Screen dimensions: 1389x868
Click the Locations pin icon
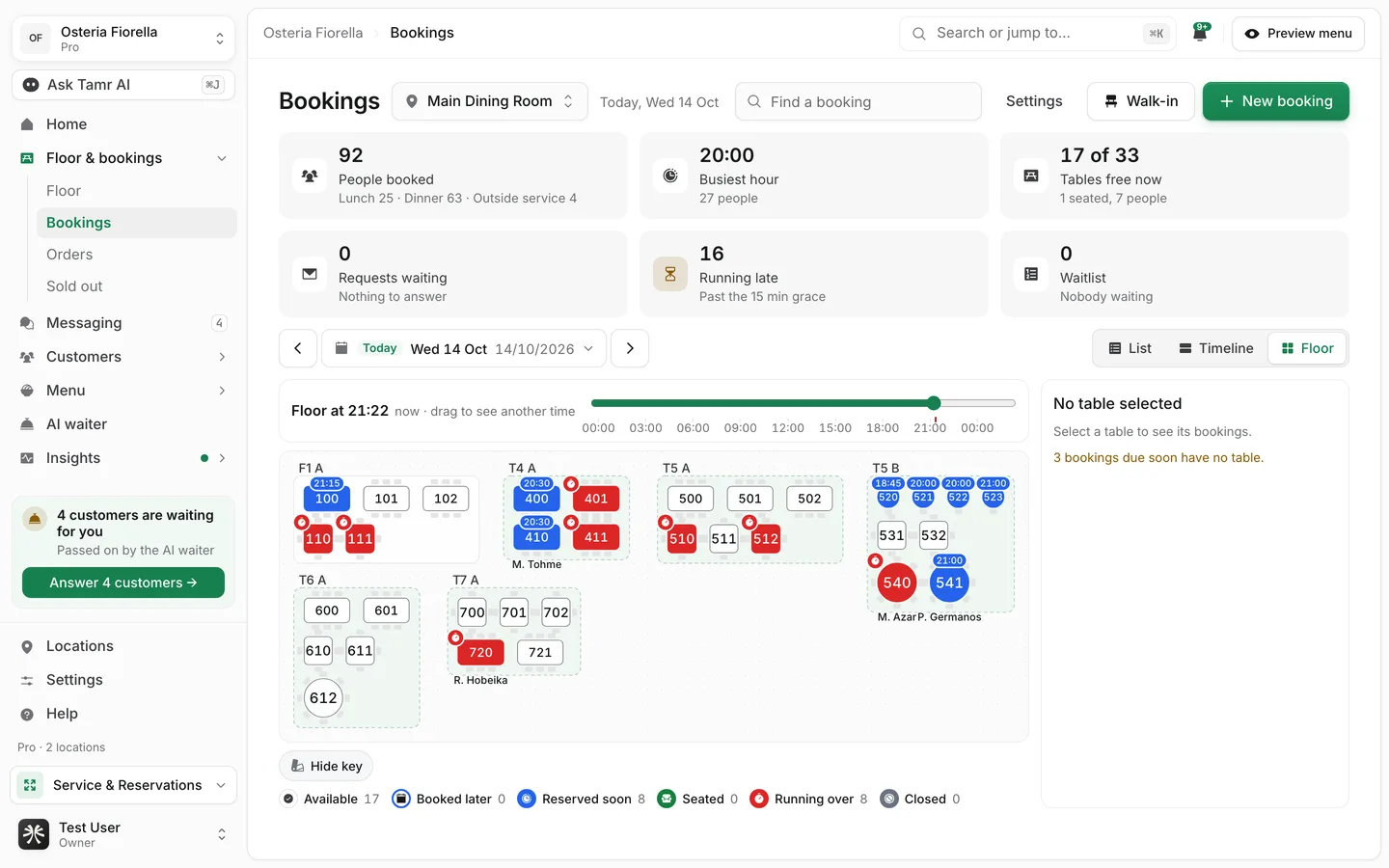point(27,646)
